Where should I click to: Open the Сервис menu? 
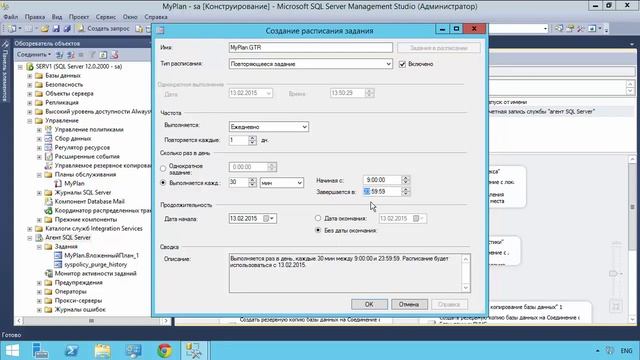click(x=106, y=17)
